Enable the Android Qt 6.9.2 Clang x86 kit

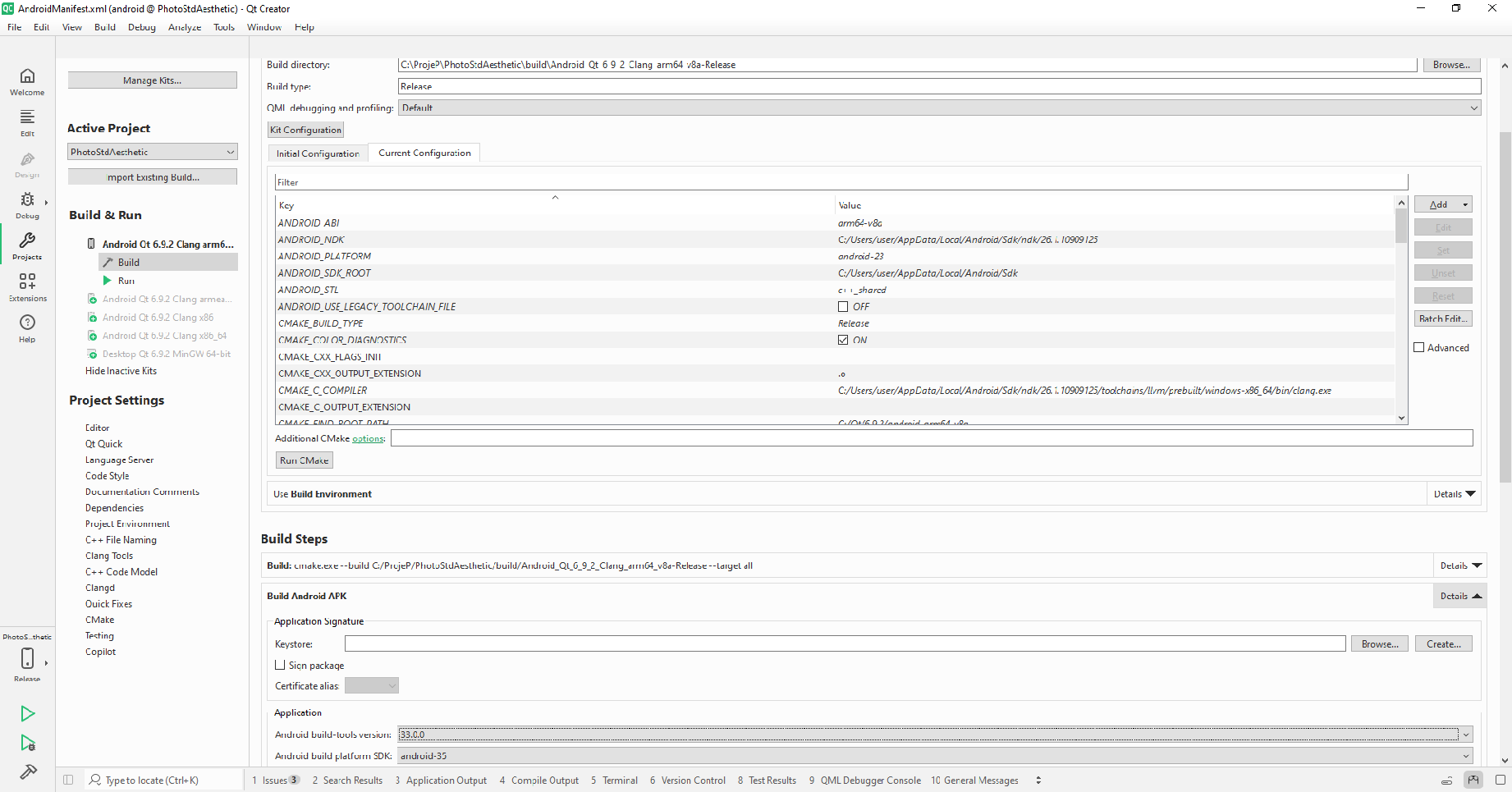pos(93,318)
